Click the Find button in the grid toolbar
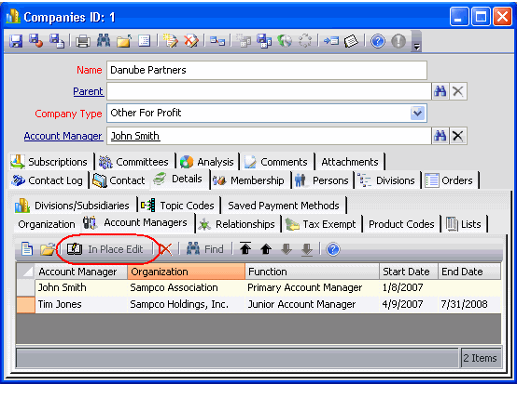This screenshot has height=393, width=528. 205,249
